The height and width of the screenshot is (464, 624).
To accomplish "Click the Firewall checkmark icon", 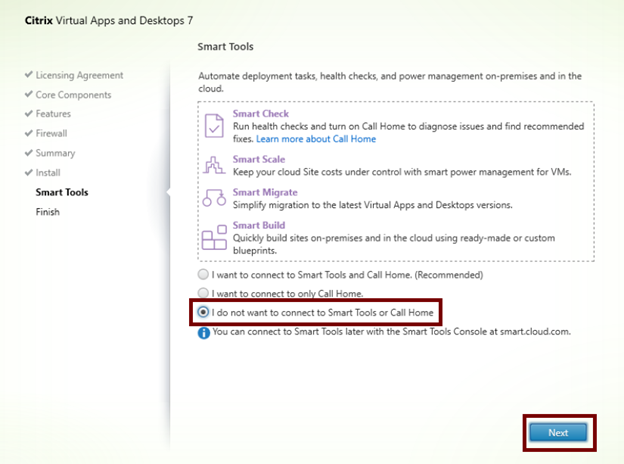I will pos(29,133).
